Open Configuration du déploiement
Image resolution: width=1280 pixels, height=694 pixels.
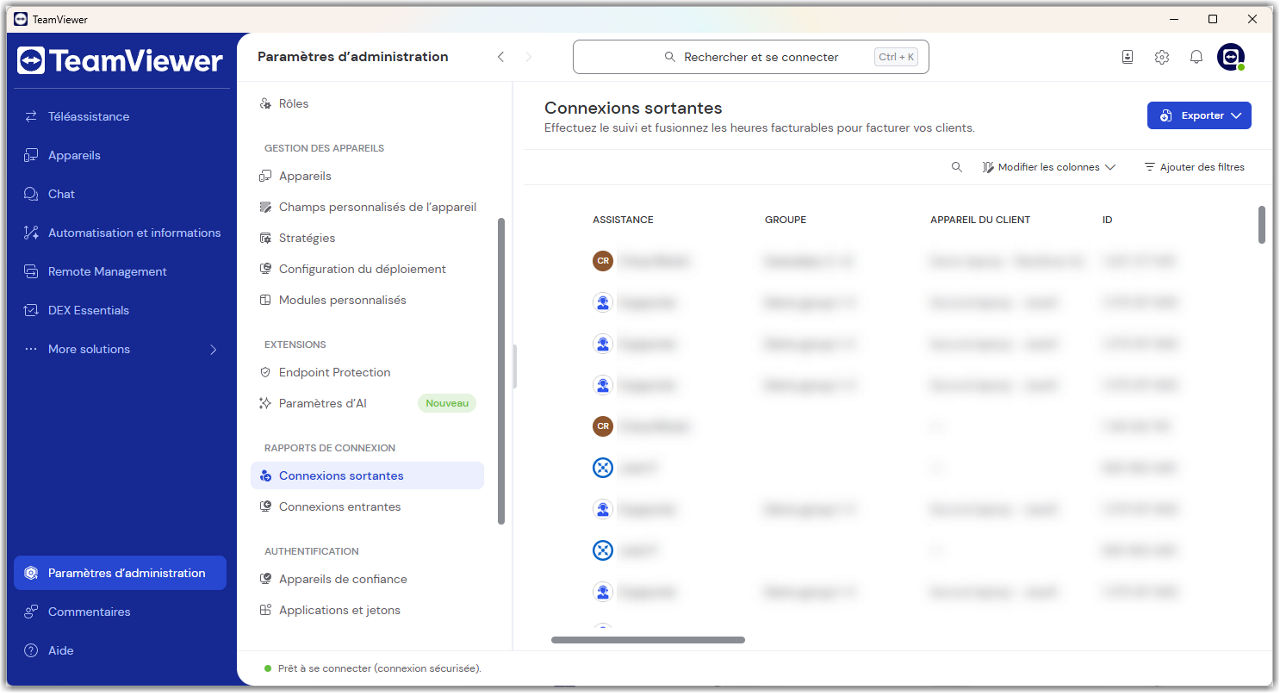pyautogui.click(x=363, y=269)
